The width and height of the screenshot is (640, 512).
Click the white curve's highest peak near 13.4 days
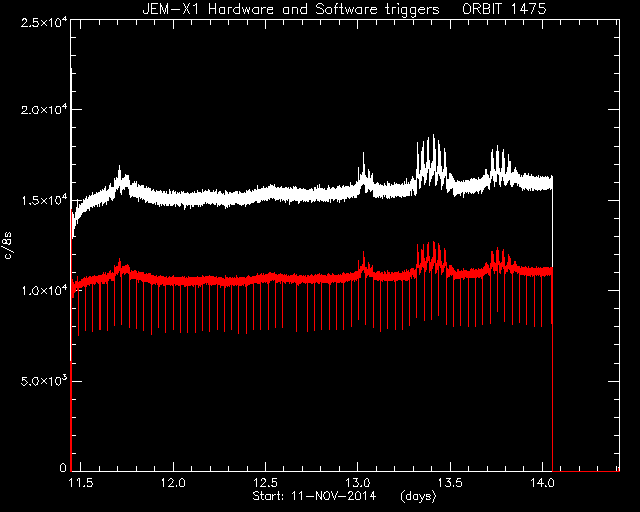(433, 136)
